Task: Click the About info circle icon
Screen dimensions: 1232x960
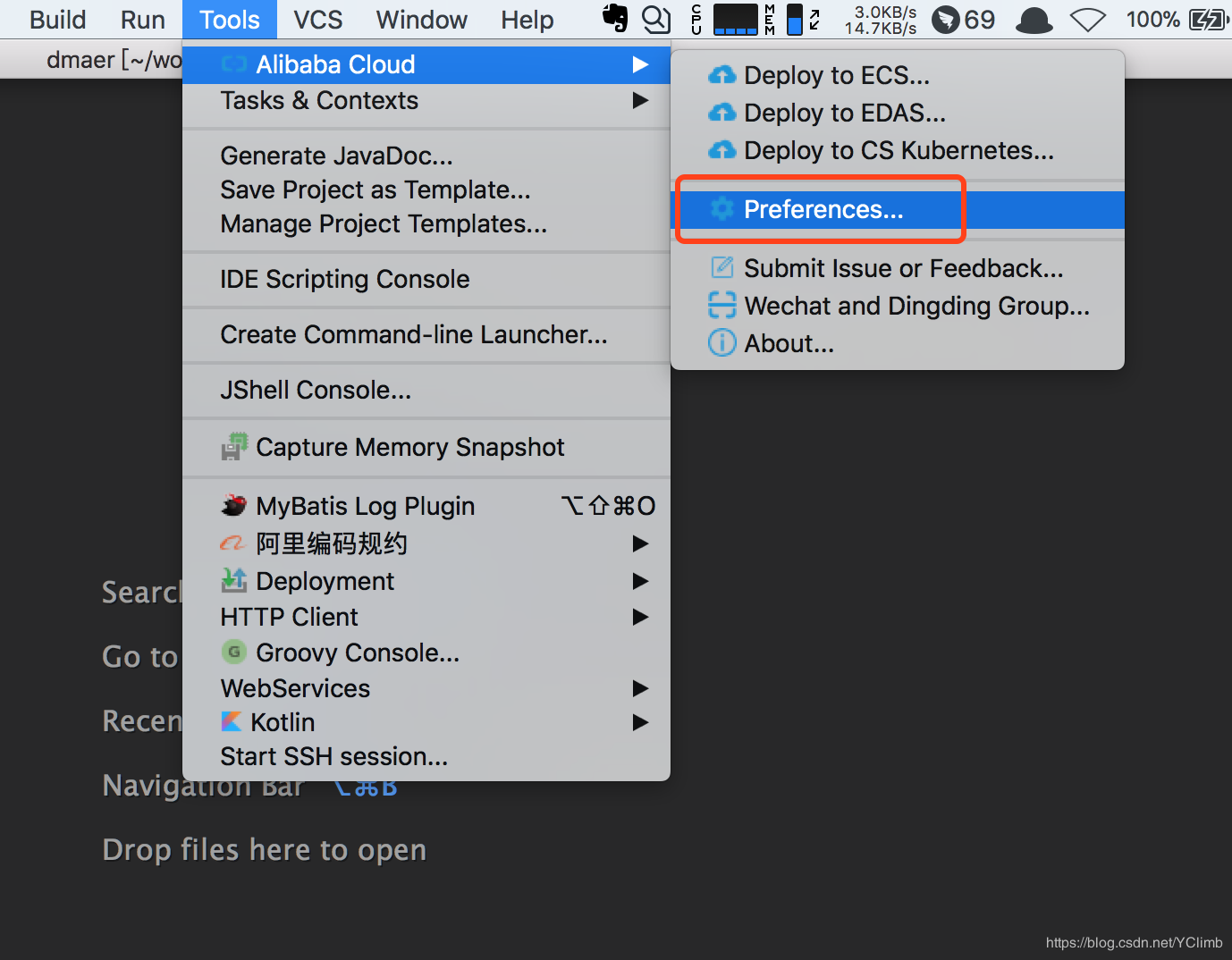Action: [721, 343]
